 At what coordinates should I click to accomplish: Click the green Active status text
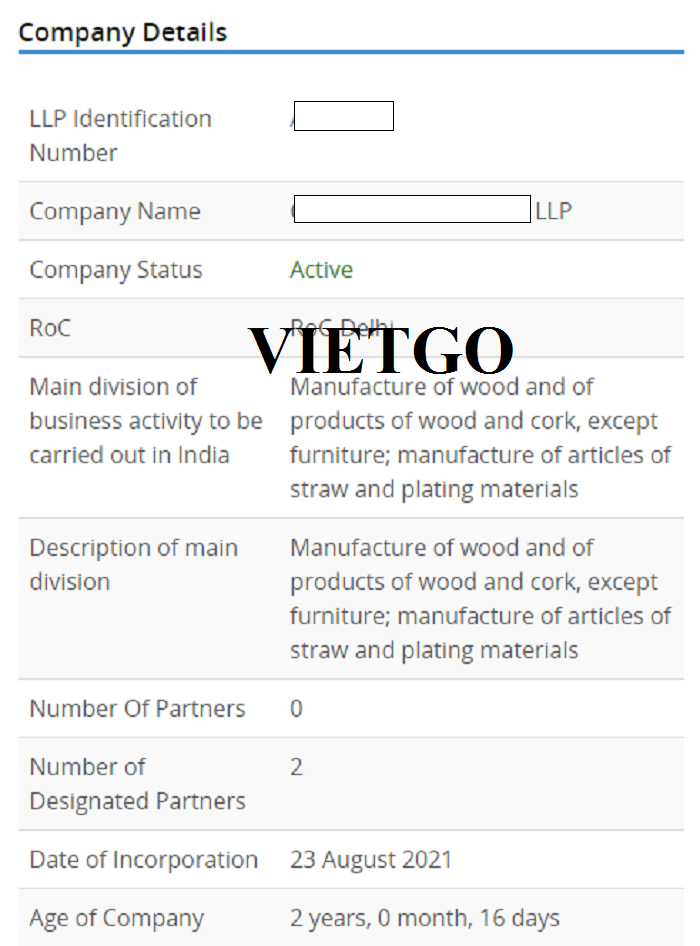point(321,270)
